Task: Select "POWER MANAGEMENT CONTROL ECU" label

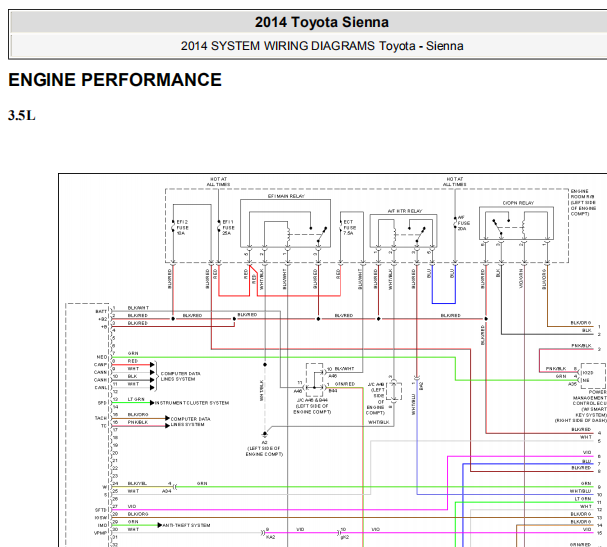Action: click(589, 398)
